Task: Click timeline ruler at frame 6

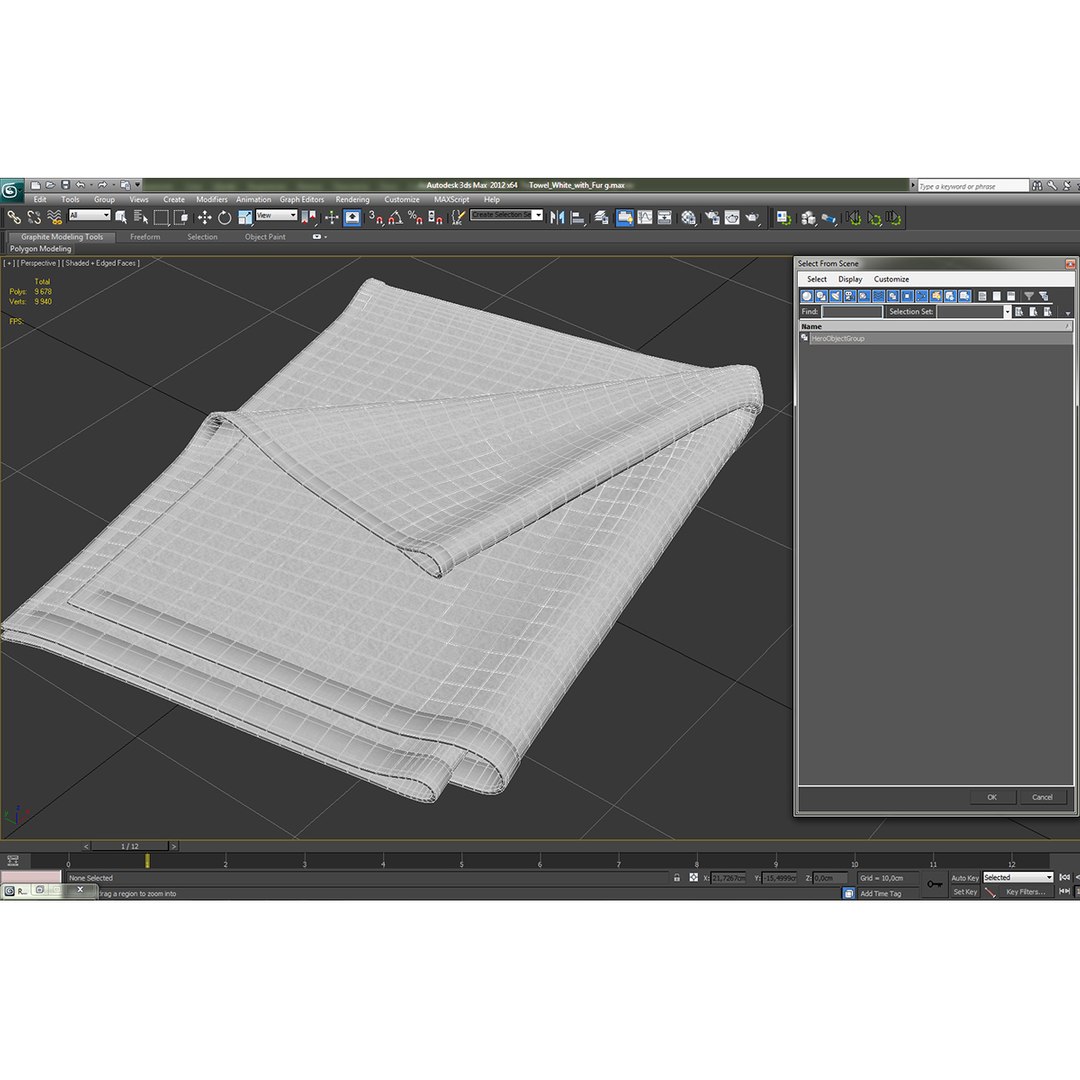Action: tap(540, 862)
